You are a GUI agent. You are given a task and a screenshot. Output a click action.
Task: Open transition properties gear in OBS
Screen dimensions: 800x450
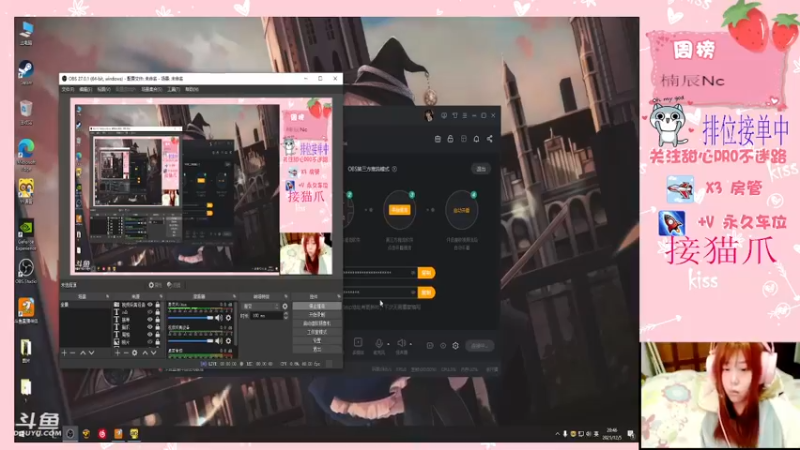285,307
